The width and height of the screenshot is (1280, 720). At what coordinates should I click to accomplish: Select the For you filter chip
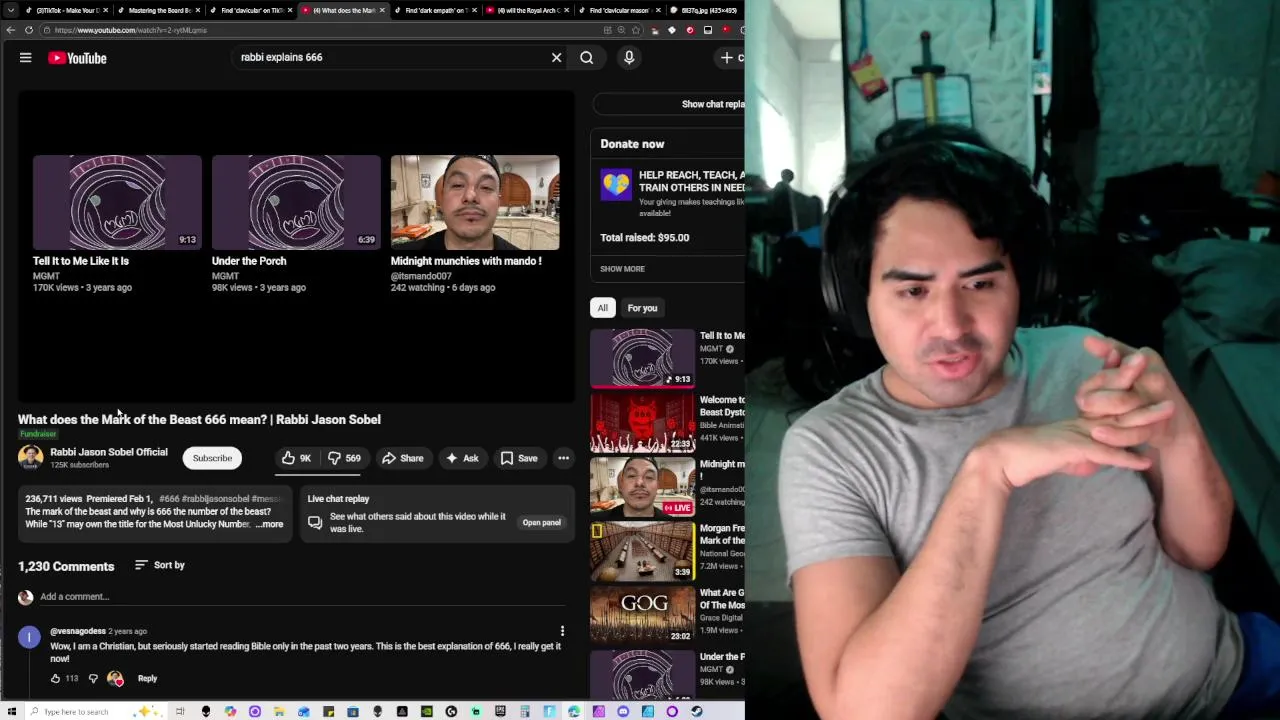pos(642,308)
